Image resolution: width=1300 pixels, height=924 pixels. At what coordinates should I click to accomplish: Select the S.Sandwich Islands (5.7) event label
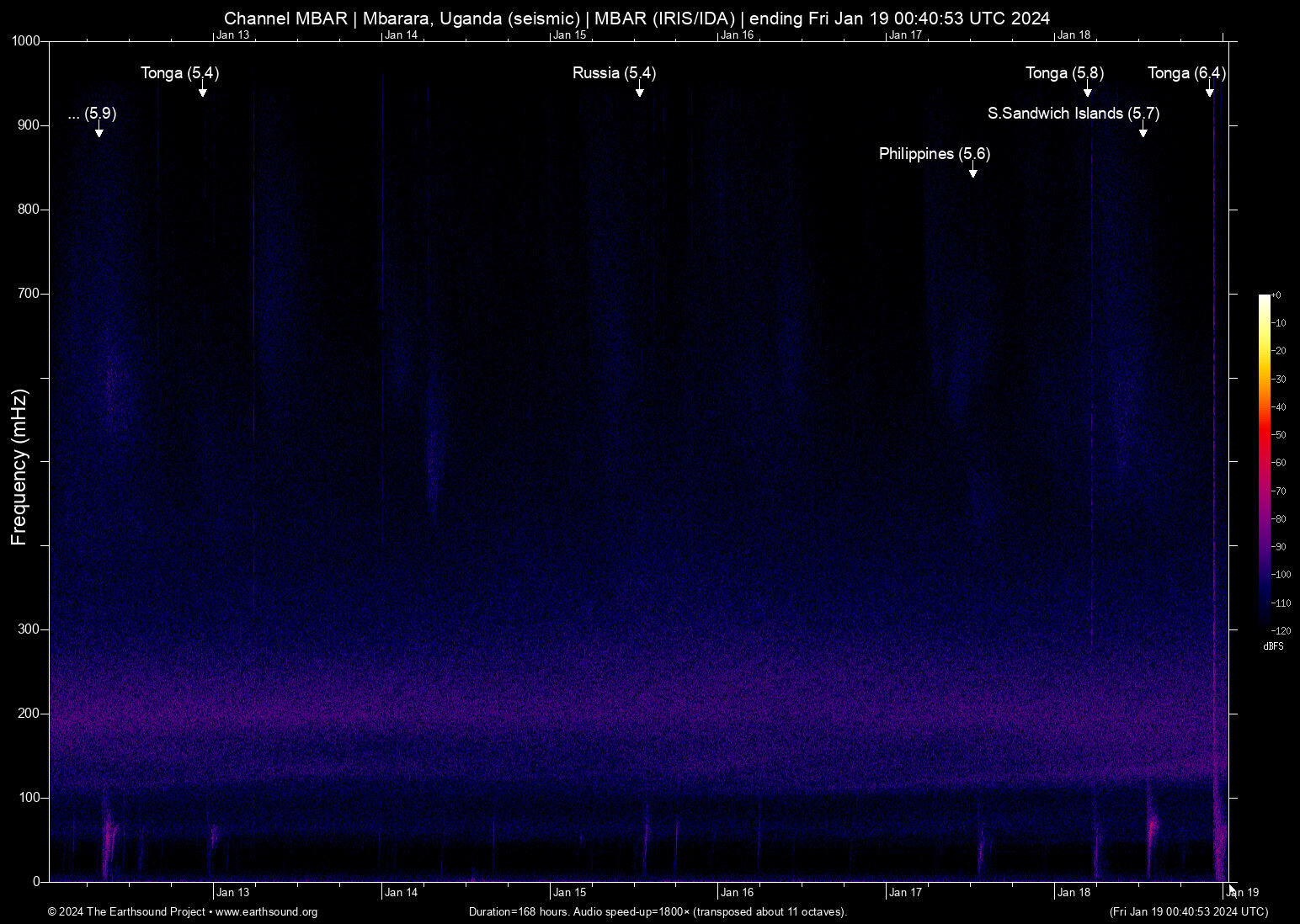[x=1073, y=114]
